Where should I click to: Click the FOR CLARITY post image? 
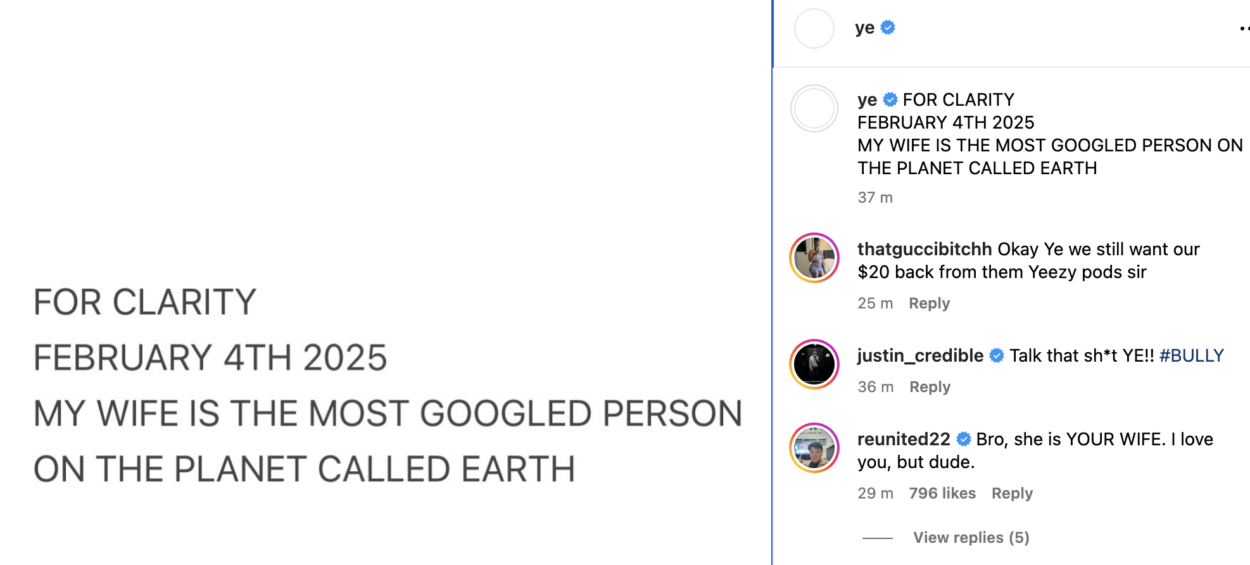(x=386, y=283)
